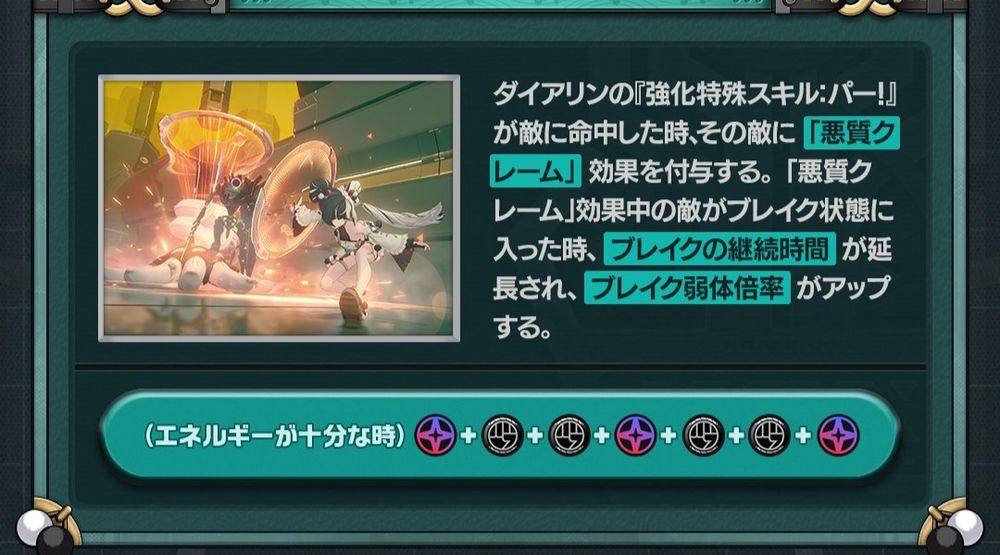
Task: Click the (エネルギーが十分な時) label
Action: point(275,436)
